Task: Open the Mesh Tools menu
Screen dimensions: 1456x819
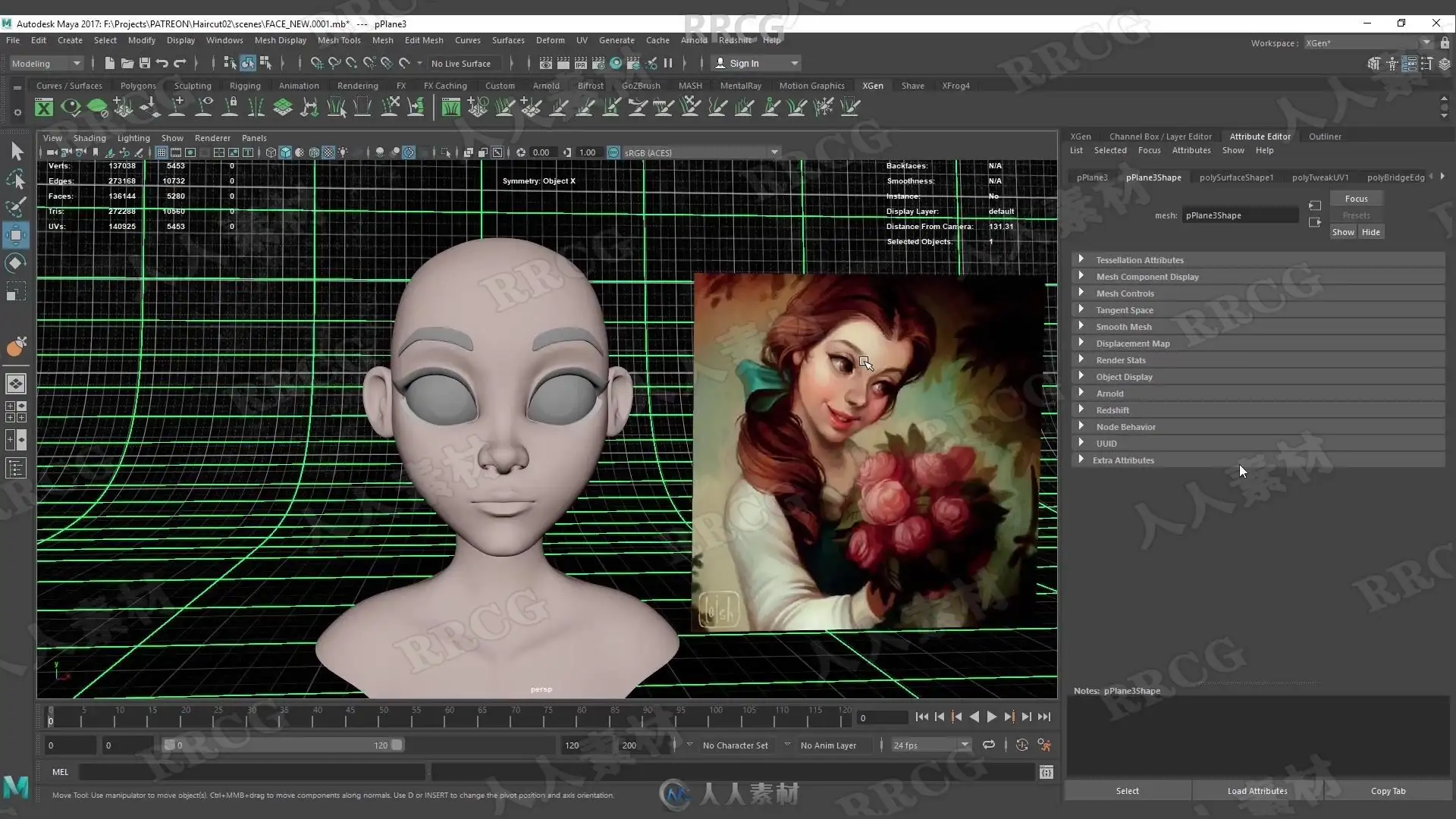Action: (x=338, y=40)
